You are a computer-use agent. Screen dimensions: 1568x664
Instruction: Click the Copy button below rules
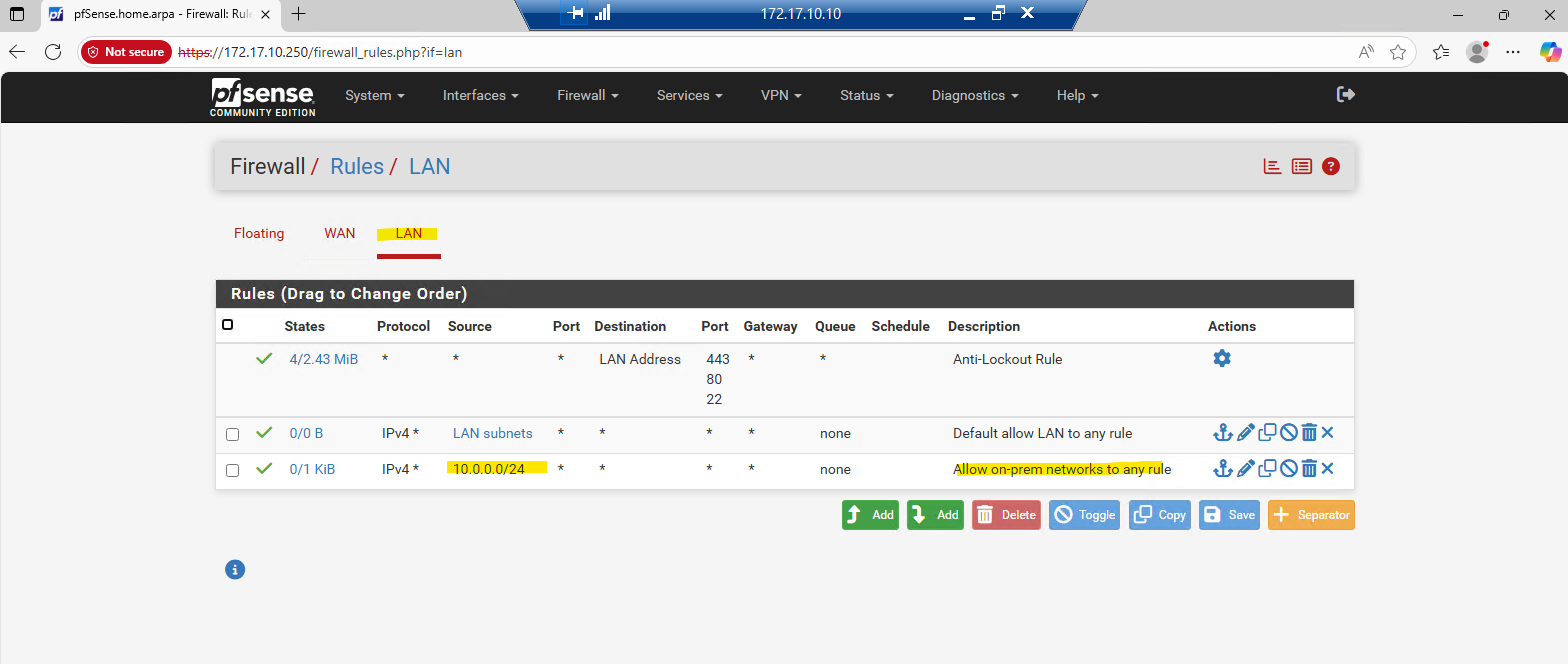[1160, 515]
